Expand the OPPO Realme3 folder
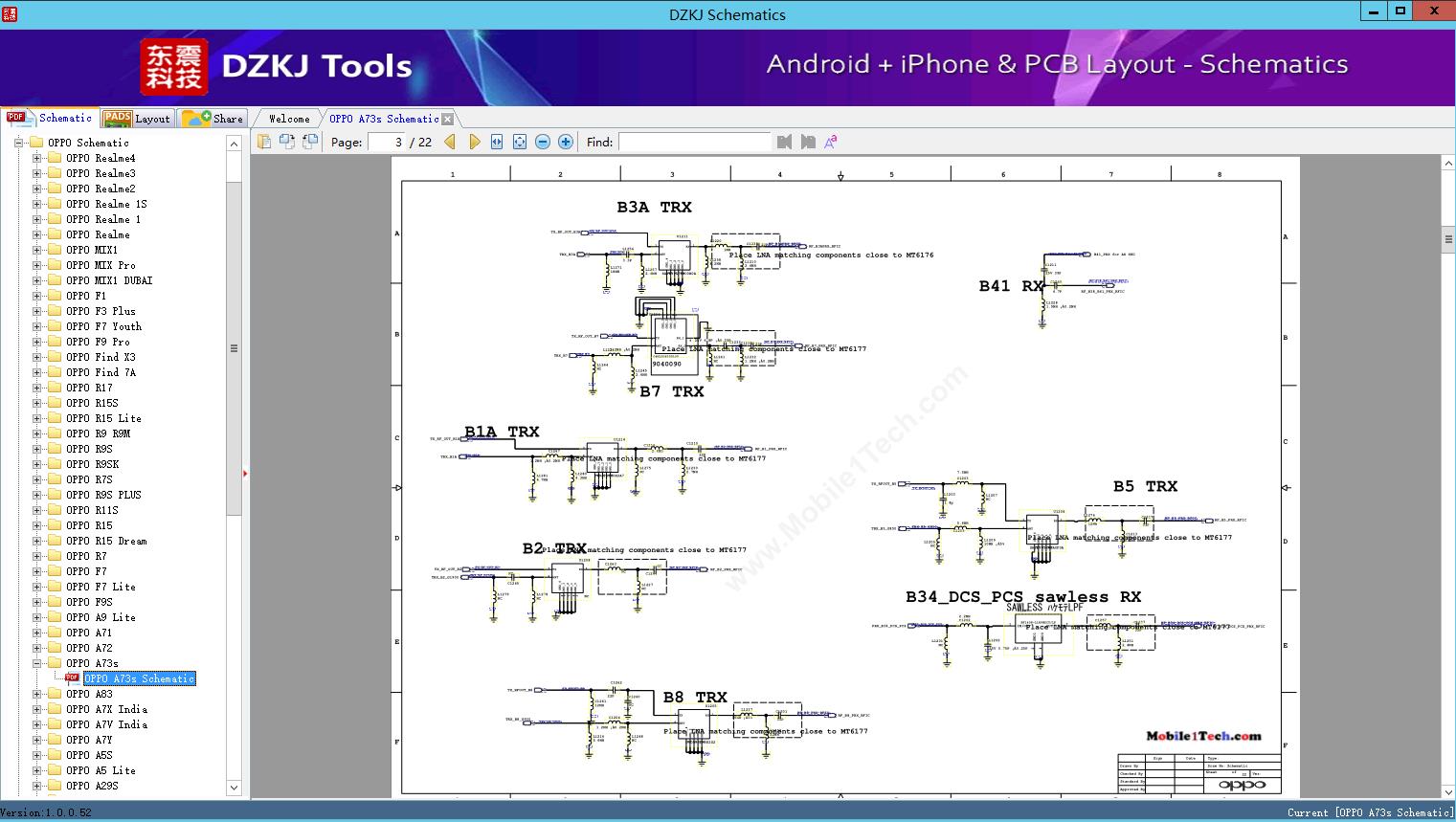Image resolution: width=1456 pixels, height=822 pixels. coord(36,173)
